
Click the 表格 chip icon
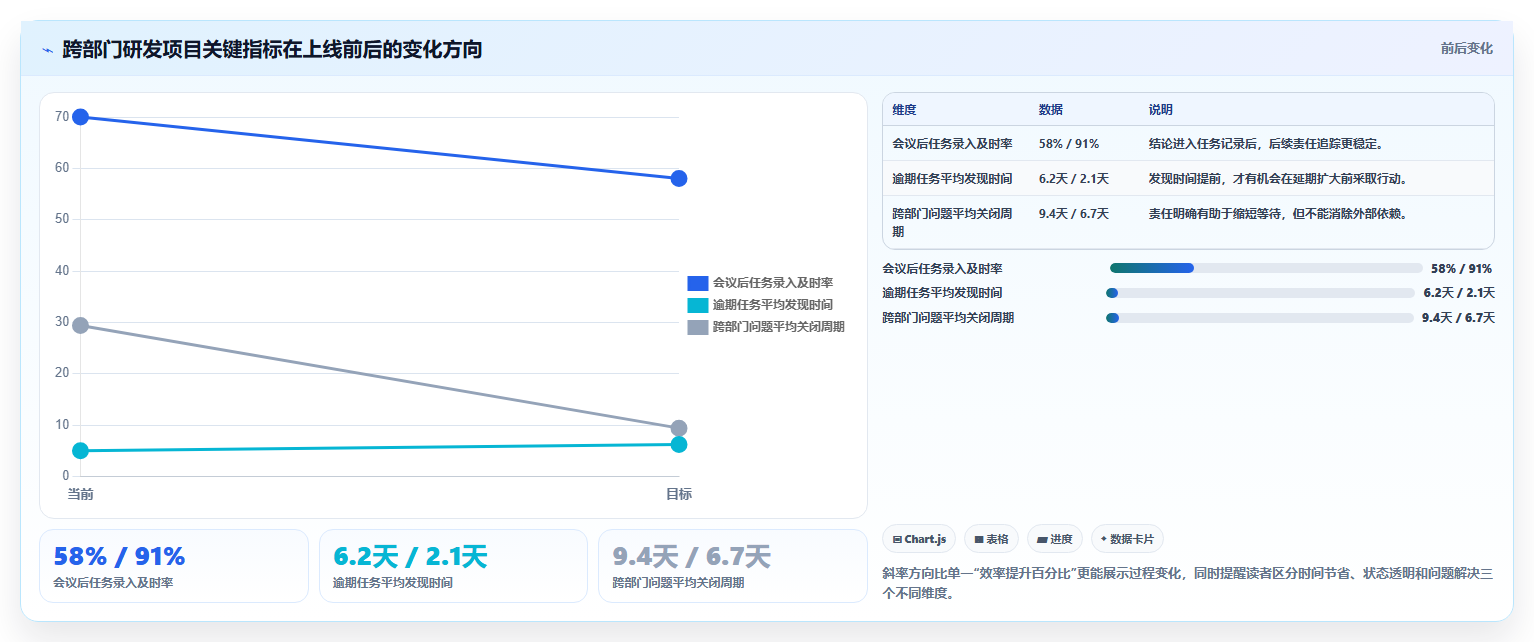coord(979,540)
